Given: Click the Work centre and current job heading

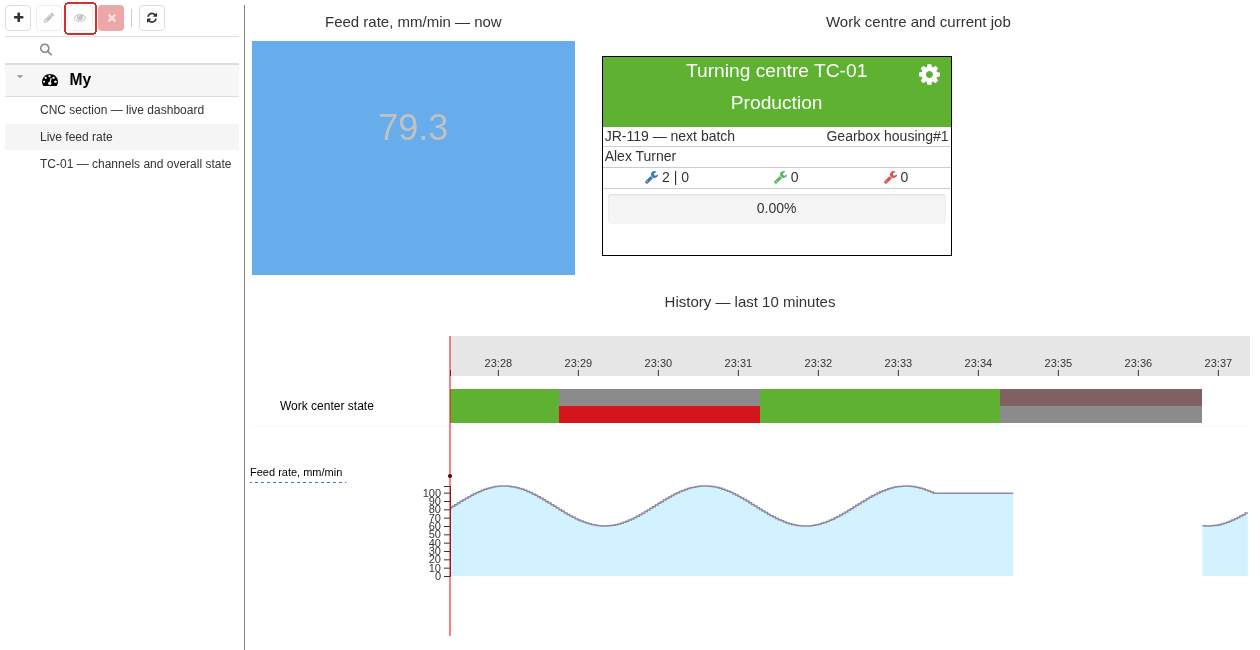Looking at the screenshot, I should click(918, 22).
